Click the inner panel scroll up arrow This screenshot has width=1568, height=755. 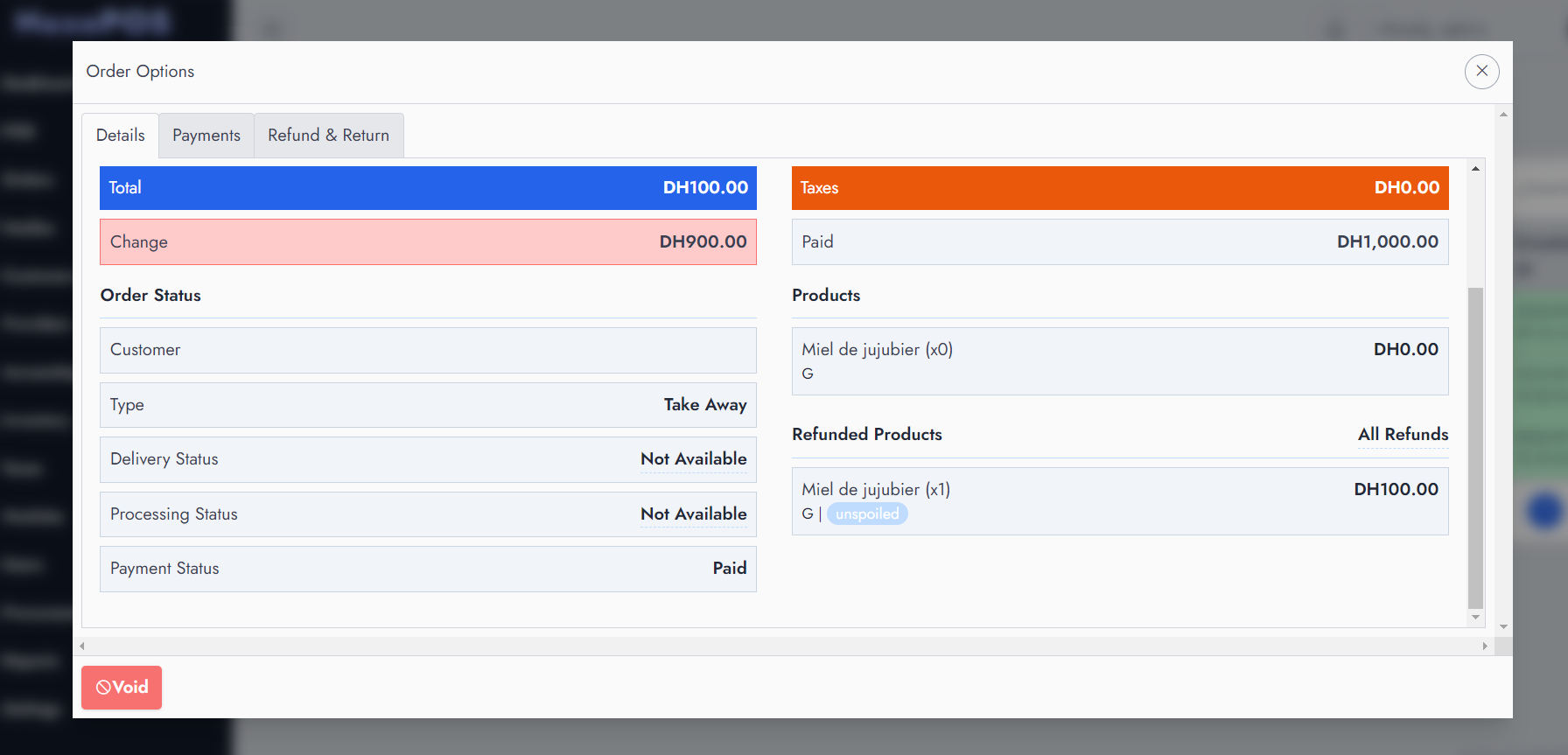tap(1475, 168)
